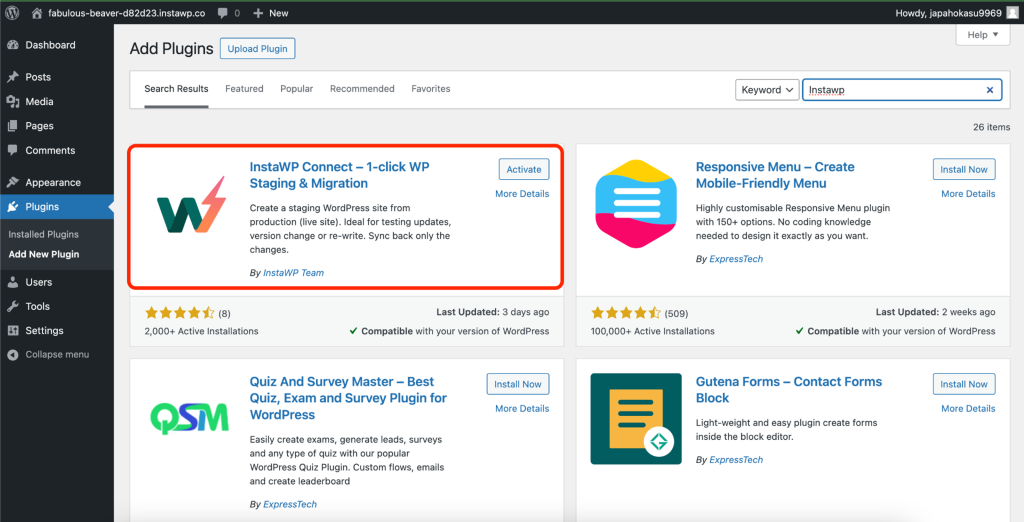The width and height of the screenshot is (1024, 522).
Task: Open Installed Plugins submenu item
Action: (43, 235)
